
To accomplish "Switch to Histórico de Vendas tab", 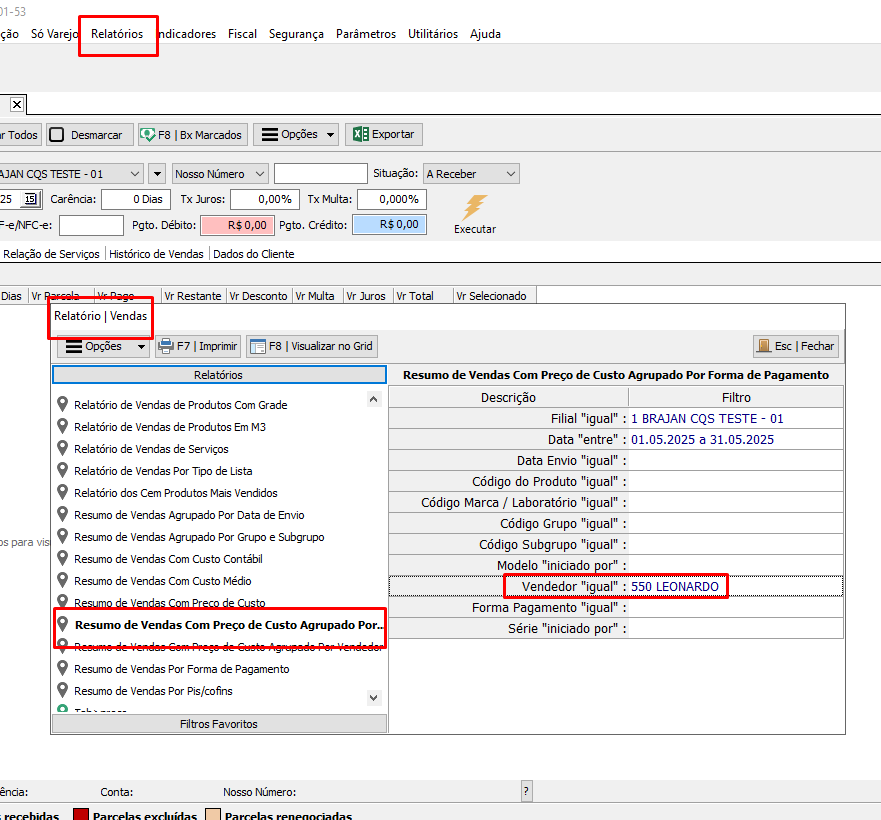I will [x=156, y=254].
